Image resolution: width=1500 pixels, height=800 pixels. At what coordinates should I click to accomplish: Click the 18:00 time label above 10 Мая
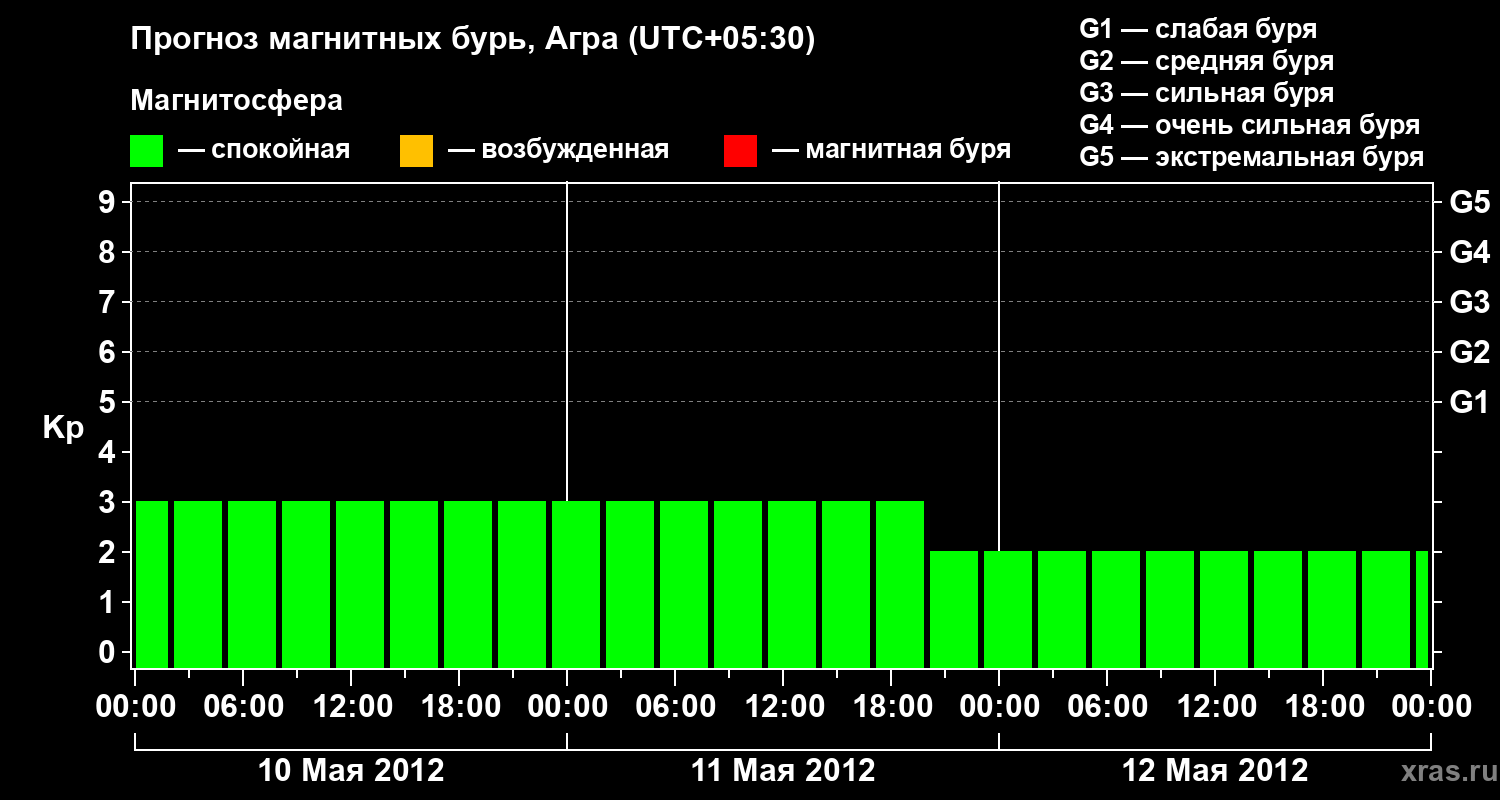coord(459,706)
